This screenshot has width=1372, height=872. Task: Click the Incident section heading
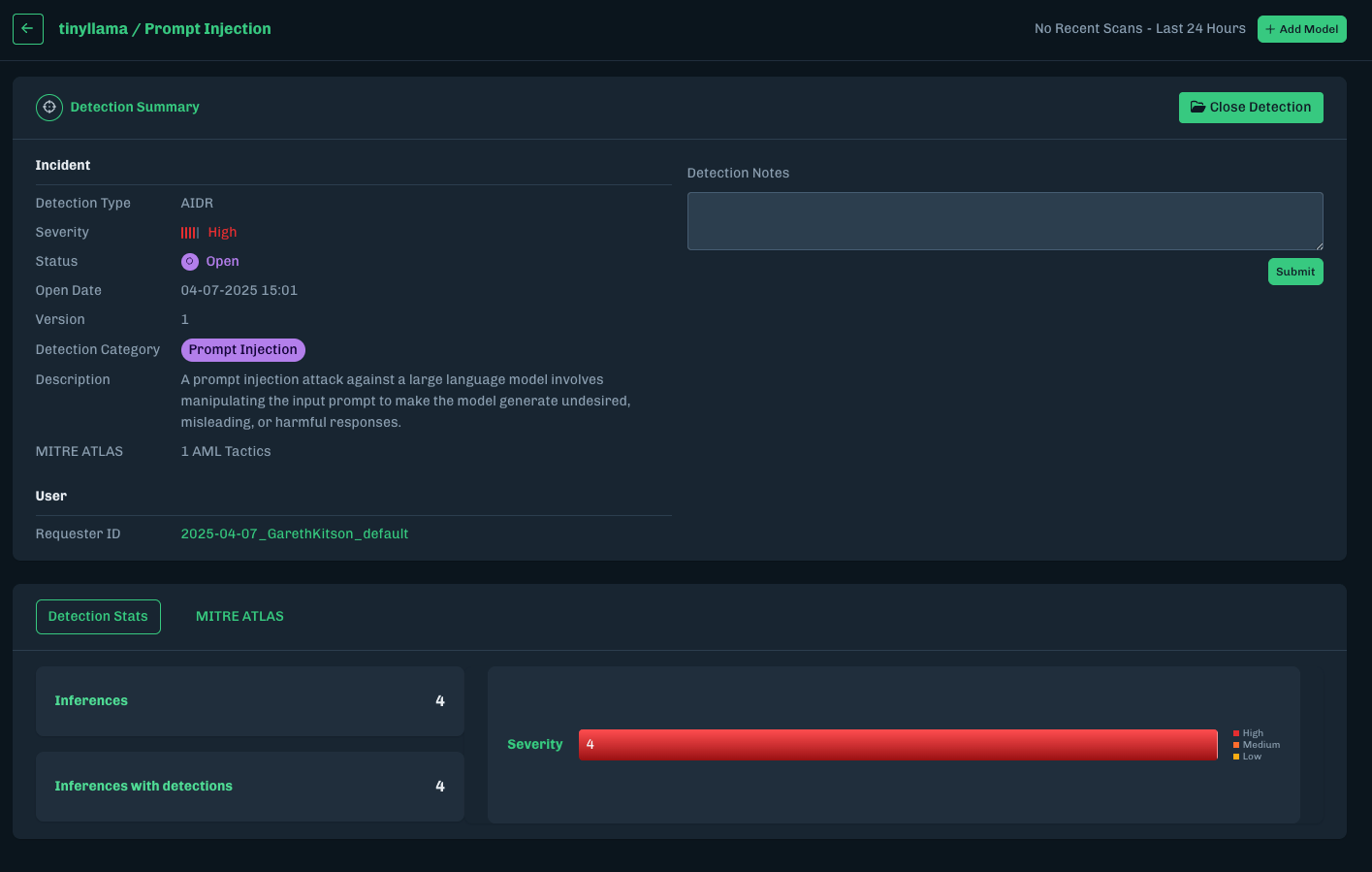(63, 166)
